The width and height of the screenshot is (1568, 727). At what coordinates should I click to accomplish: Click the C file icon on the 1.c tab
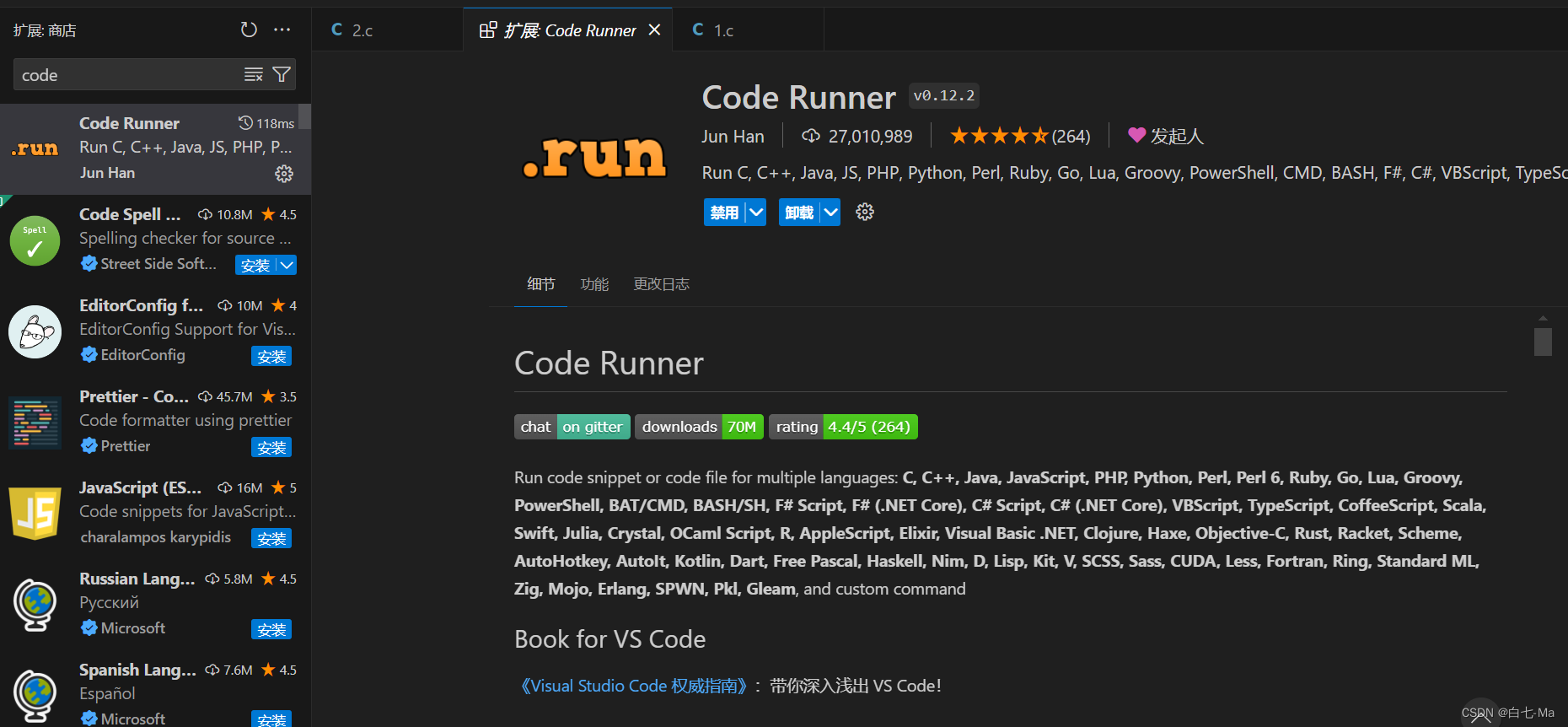pos(698,30)
